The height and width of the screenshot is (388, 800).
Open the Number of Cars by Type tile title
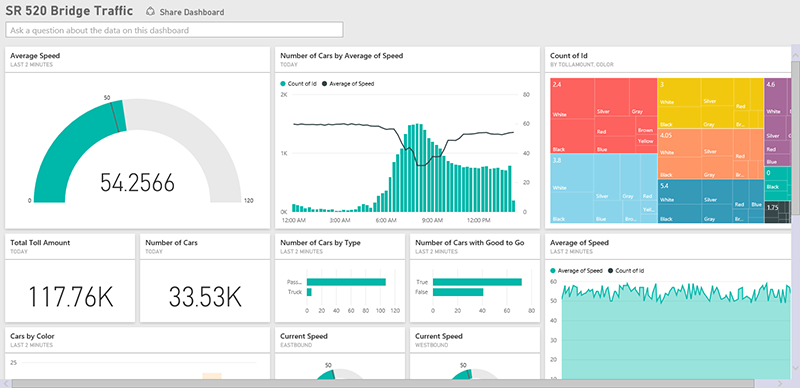pyautogui.click(x=320, y=243)
